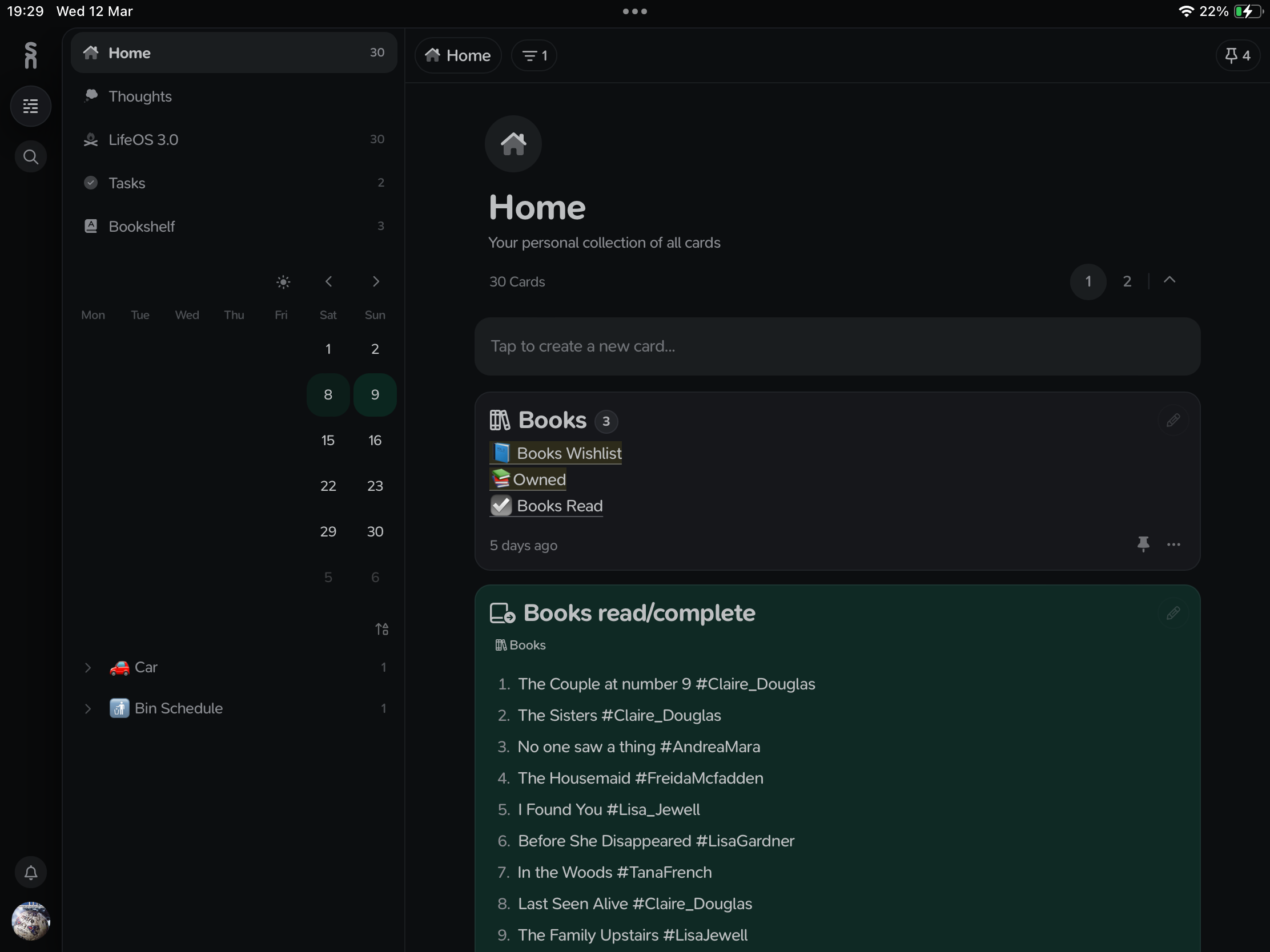Jump to today using sun icon

(283, 282)
